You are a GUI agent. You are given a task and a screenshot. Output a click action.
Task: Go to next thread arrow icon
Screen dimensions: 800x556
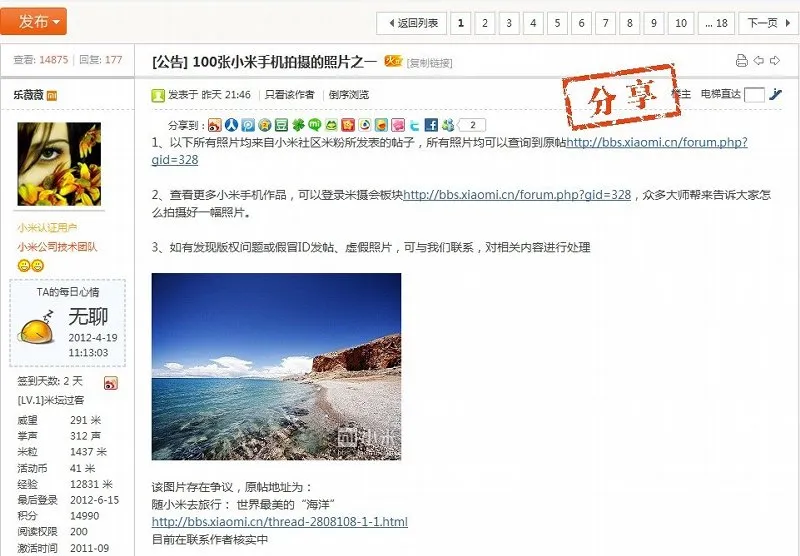click(x=775, y=61)
